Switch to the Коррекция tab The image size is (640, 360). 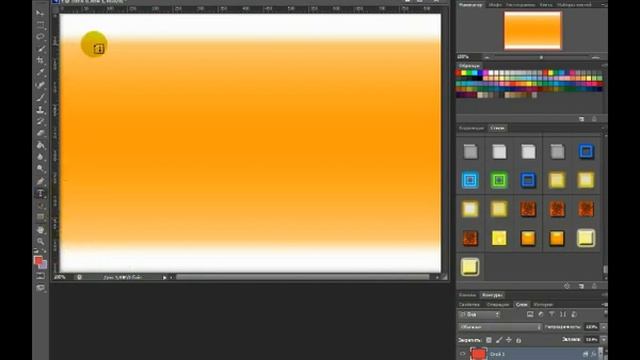(471, 128)
